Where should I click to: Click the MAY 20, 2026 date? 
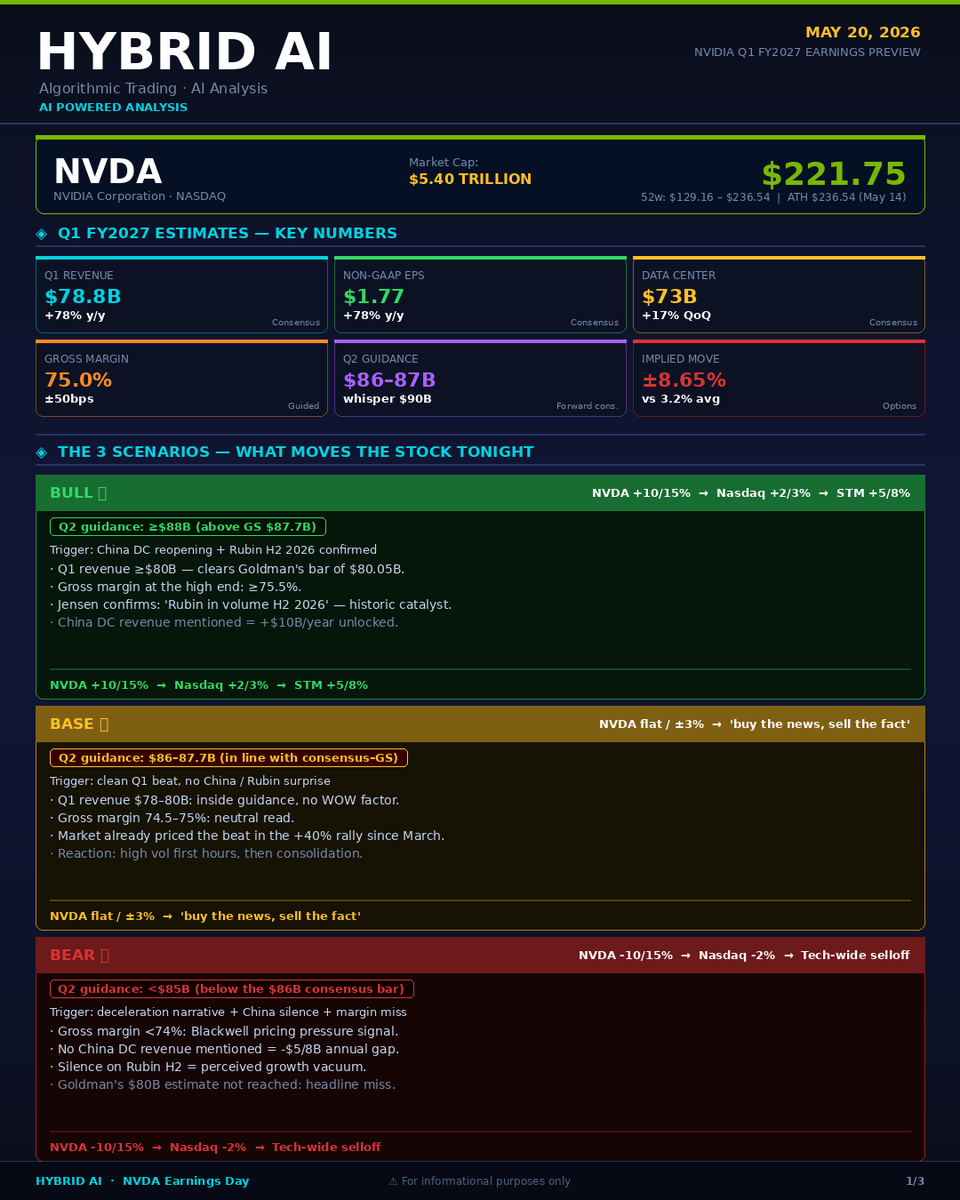point(863,33)
